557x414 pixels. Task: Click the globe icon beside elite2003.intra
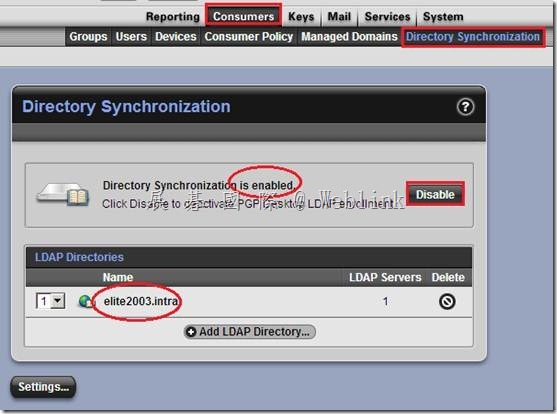coord(86,302)
